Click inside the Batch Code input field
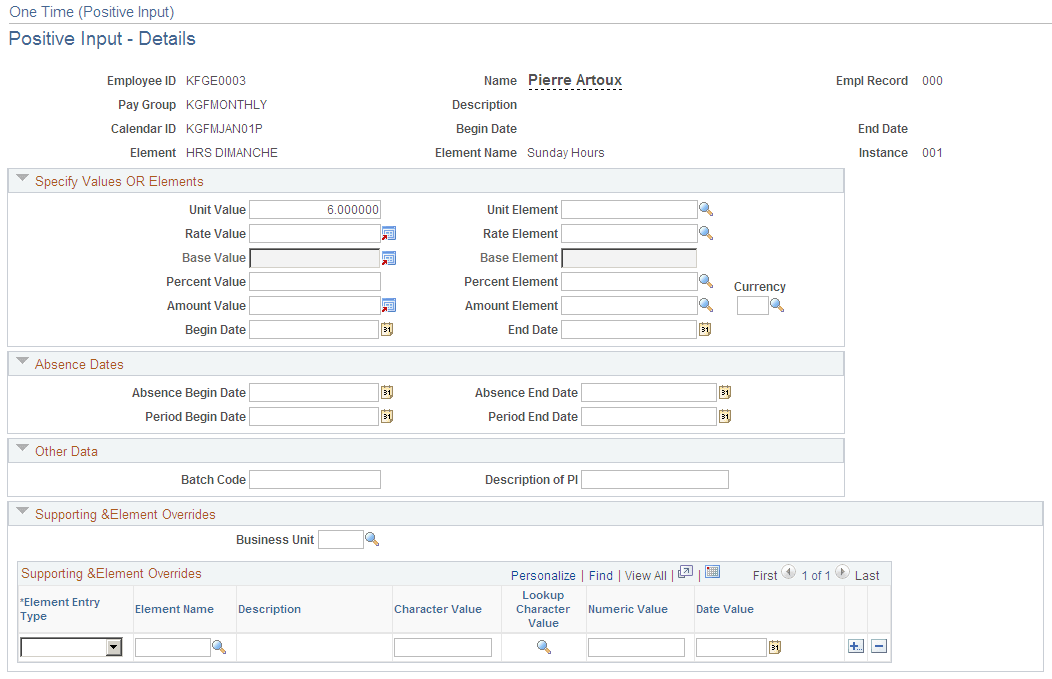The image size is (1052, 679). 314,479
